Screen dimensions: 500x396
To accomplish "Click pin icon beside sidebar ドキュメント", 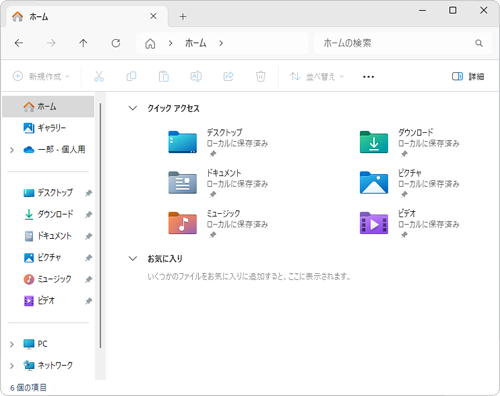I will click(88, 236).
